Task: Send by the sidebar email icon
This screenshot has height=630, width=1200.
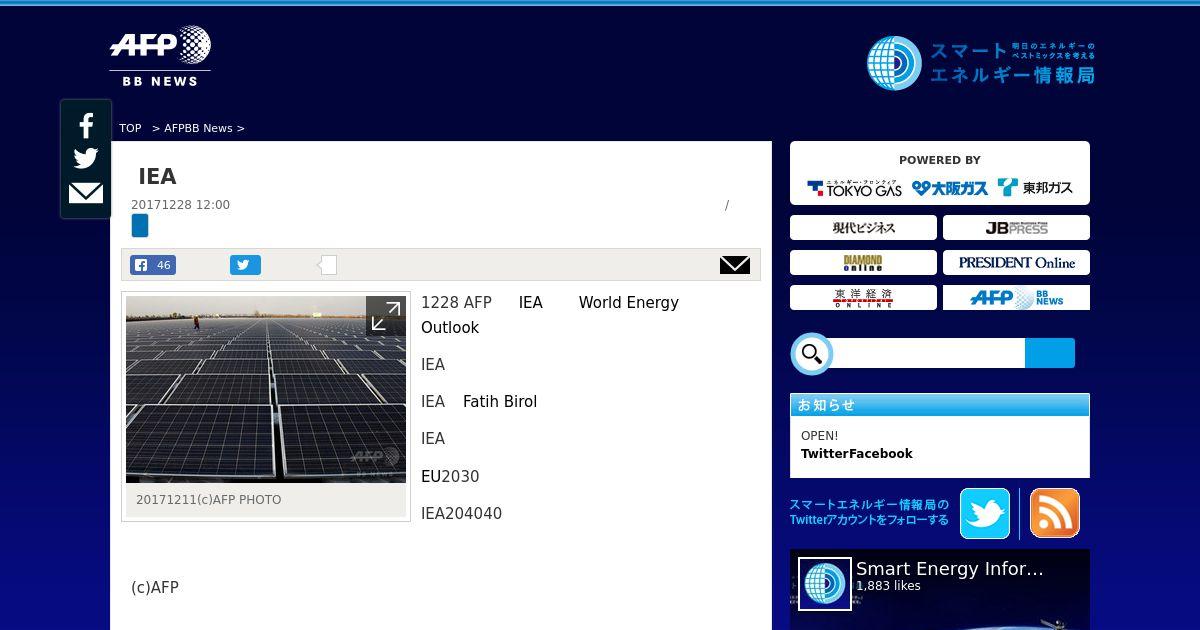Action: (x=86, y=193)
